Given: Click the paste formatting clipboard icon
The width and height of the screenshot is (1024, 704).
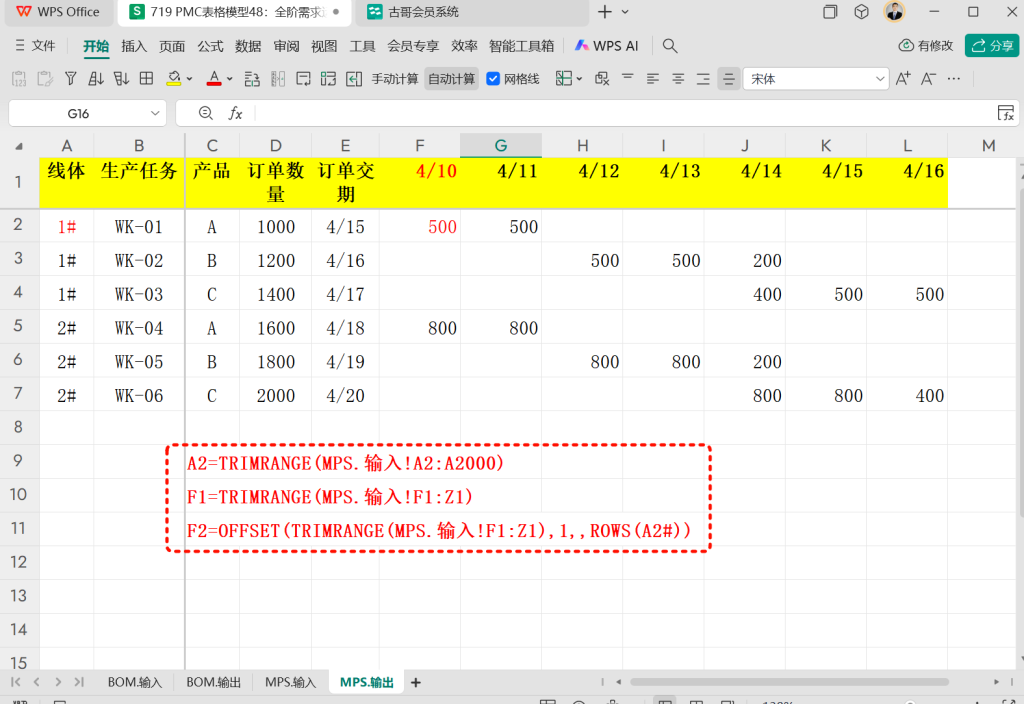Looking at the screenshot, I should pyautogui.click(x=45, y=79).
